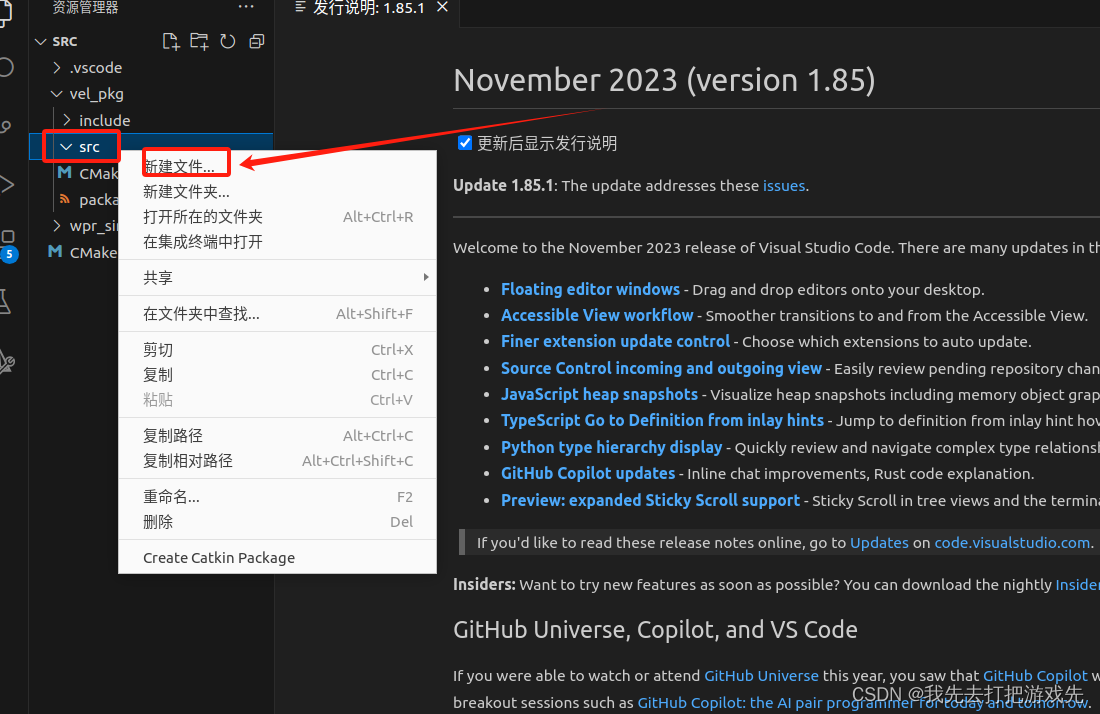Open Source Control incoming and outgoing view link

pyautogui.click(x=661, y=368)
